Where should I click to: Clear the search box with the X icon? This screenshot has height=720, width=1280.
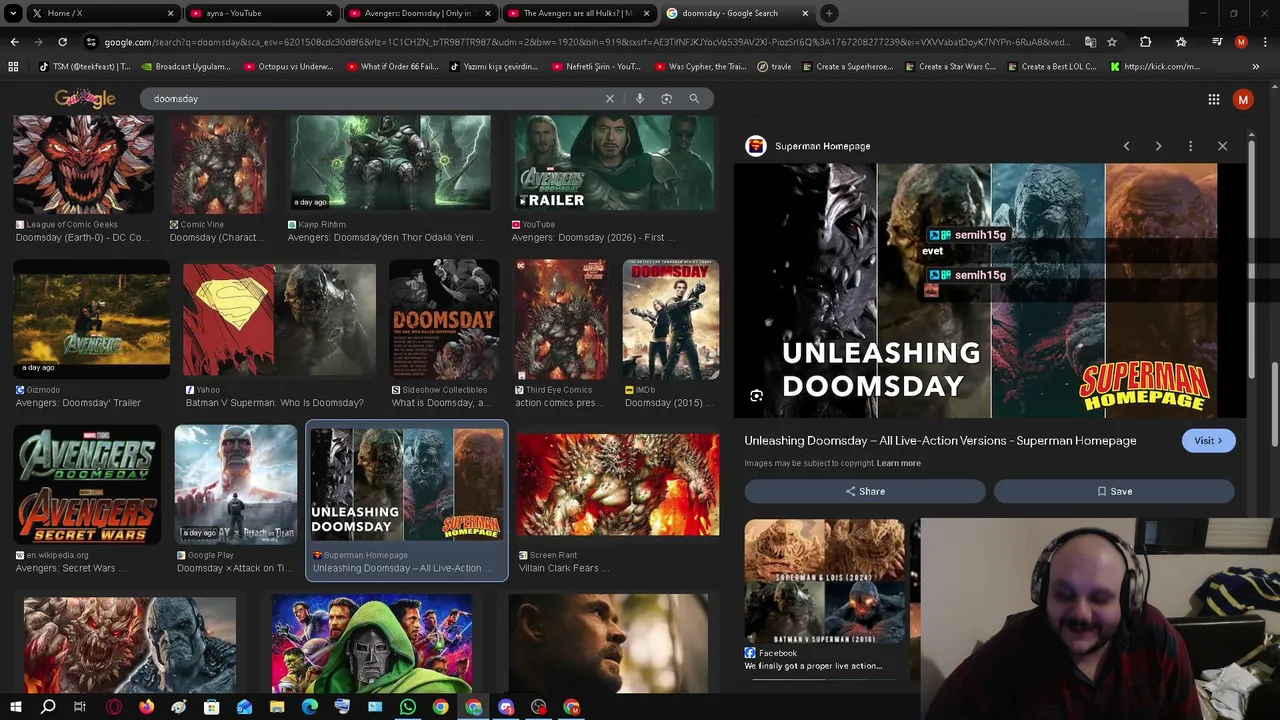[x=609, y=98]
